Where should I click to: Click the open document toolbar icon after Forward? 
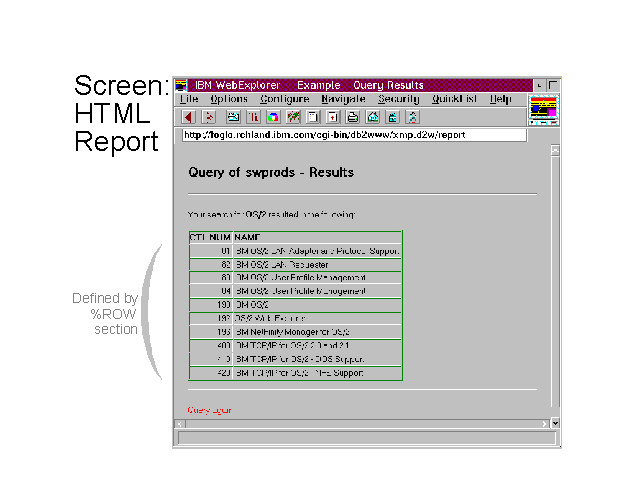233,117
